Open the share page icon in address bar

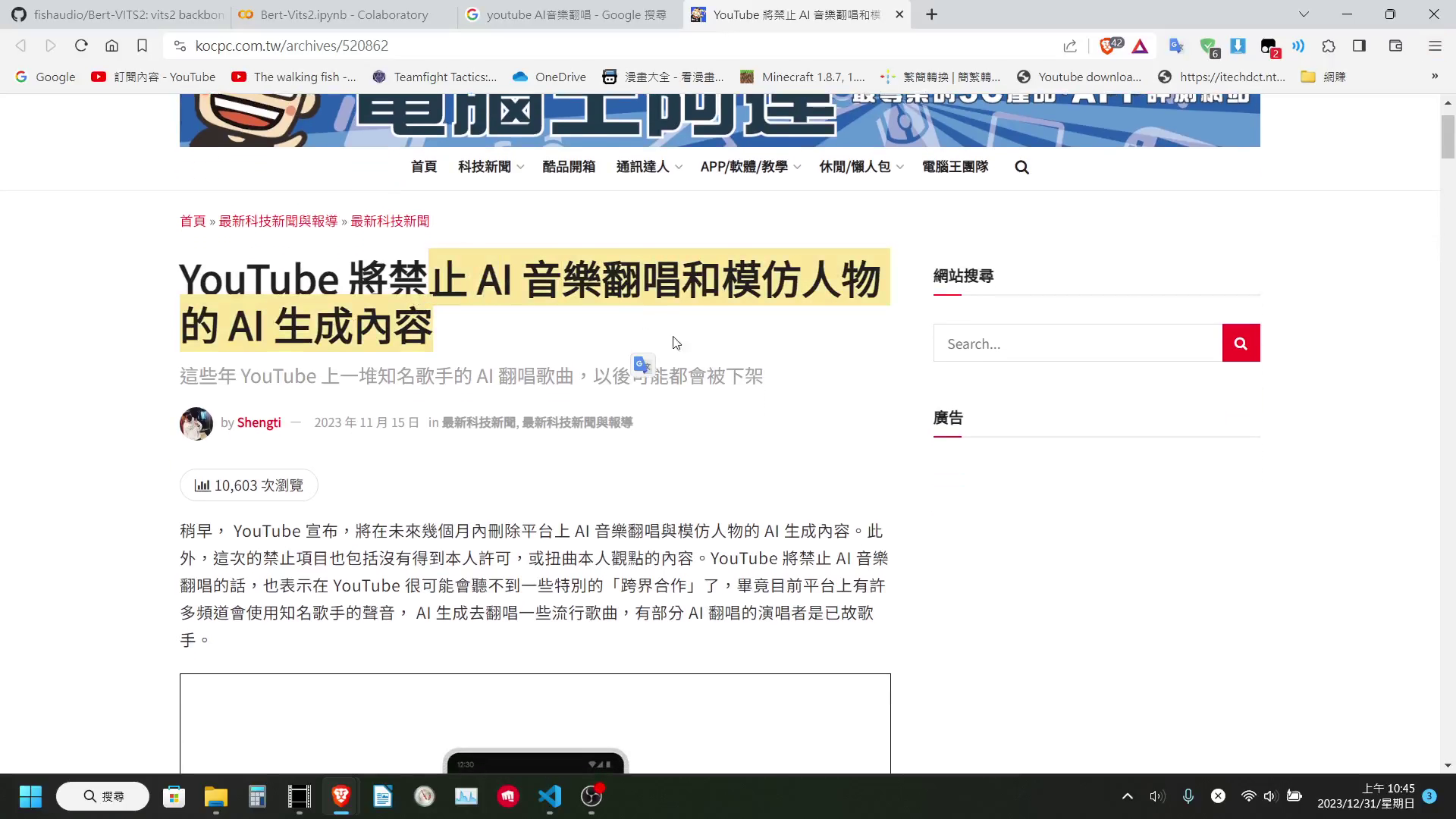click(1070, 46)
